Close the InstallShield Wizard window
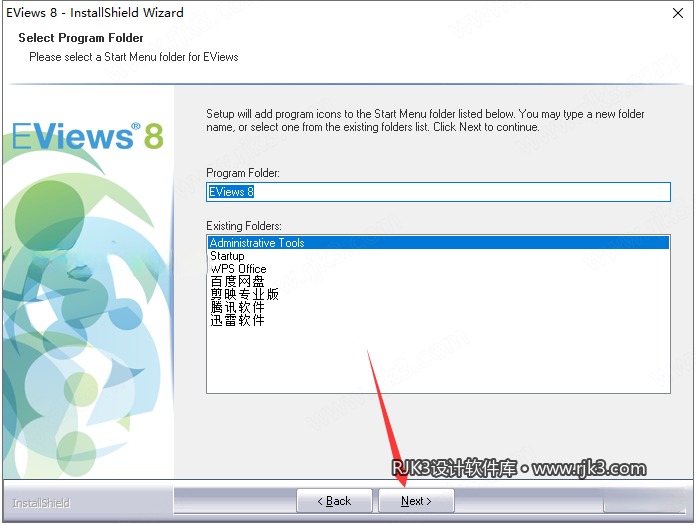The width and height of the screenshot is (696, 525). coord(677,13)
